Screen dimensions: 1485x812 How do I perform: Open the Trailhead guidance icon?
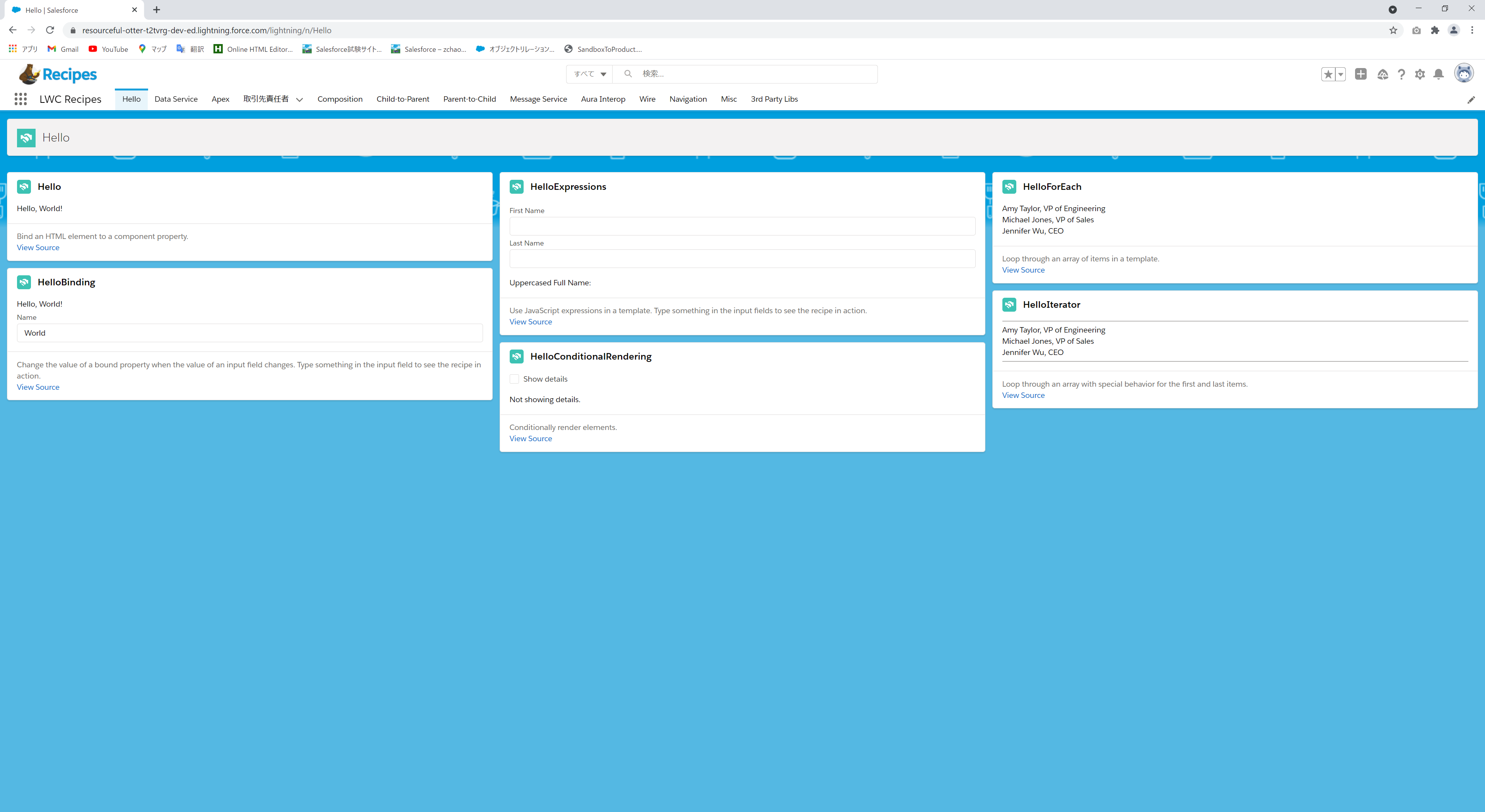(x=1383, y=74)
